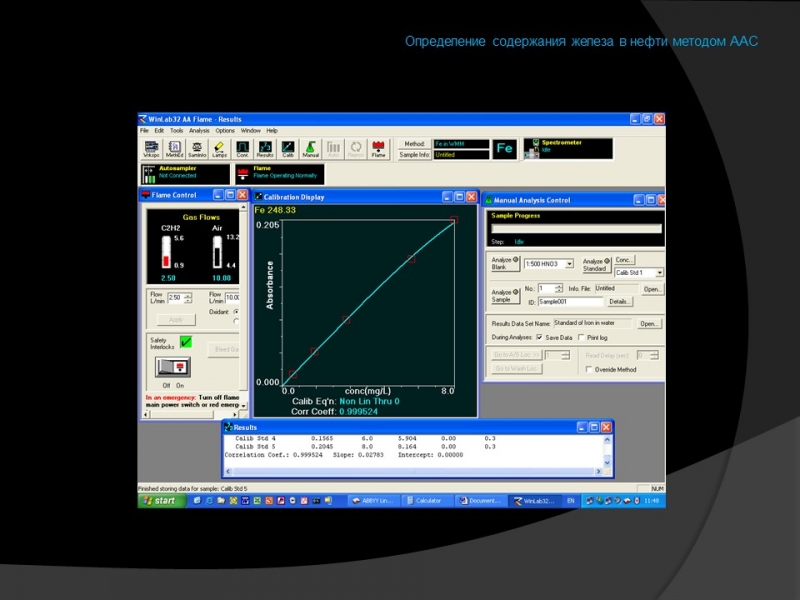
Task: Click the Read Delay spinner arrows
Action: [654, 355]
